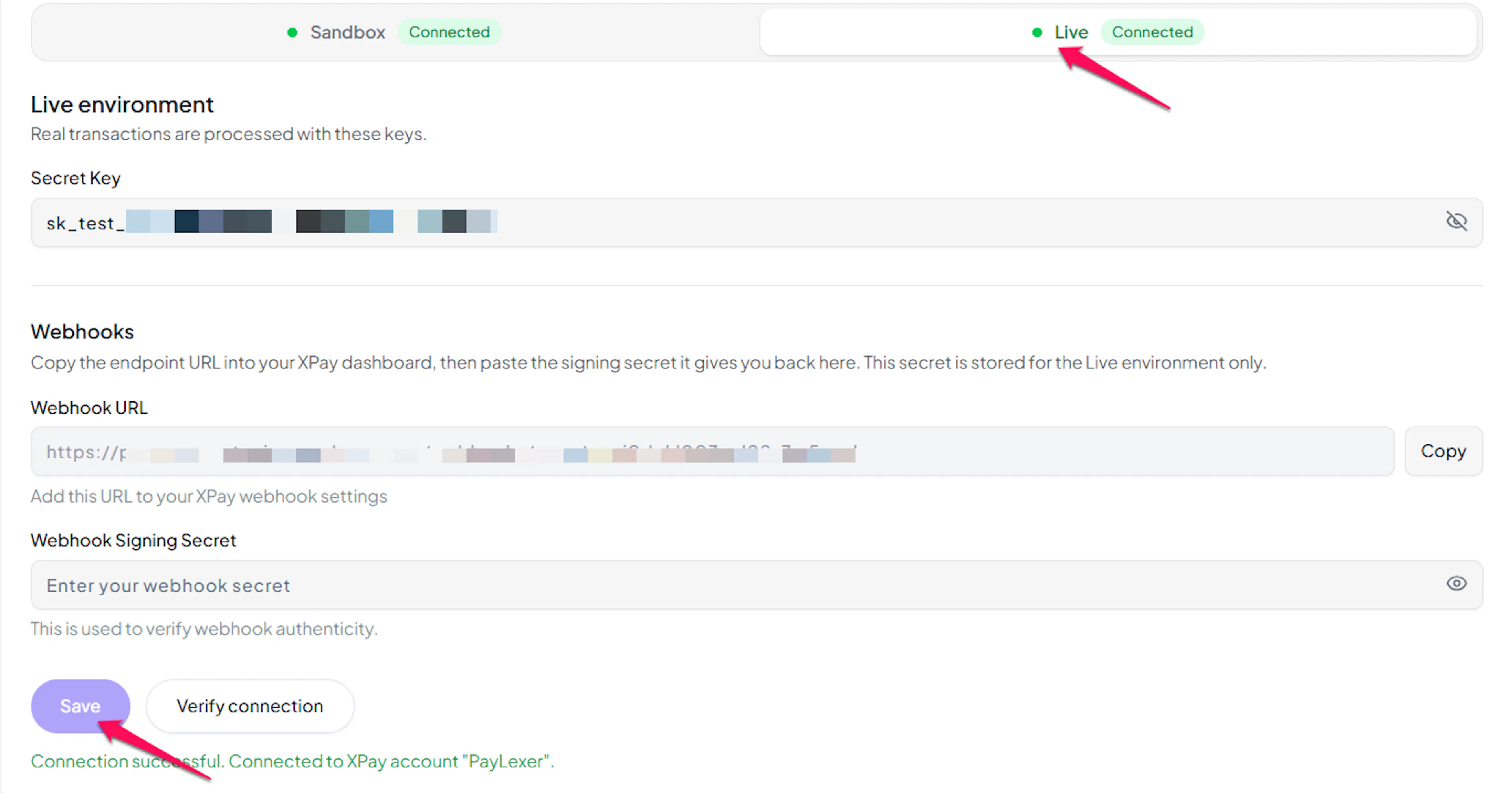Click the Webhook URL label
Viewport: 1512px width, 793px height.
(89, 407)
